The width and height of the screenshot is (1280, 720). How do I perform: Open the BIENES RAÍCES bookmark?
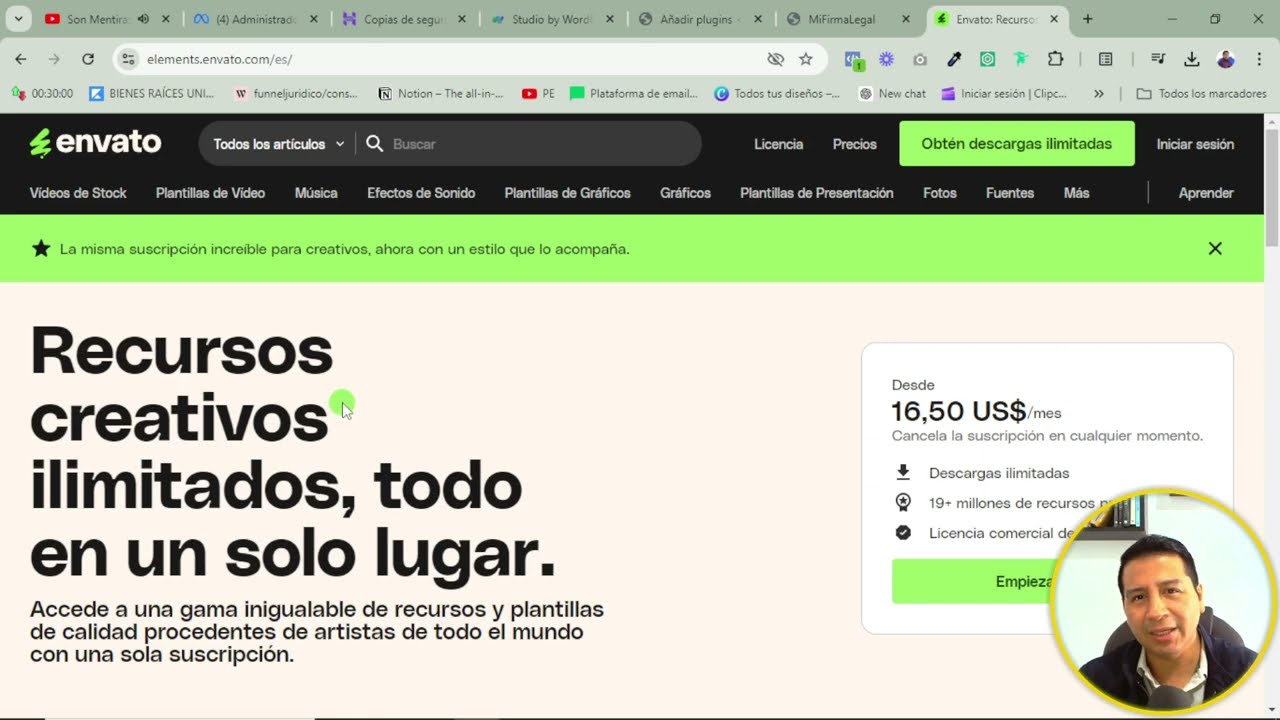(151, 94)
